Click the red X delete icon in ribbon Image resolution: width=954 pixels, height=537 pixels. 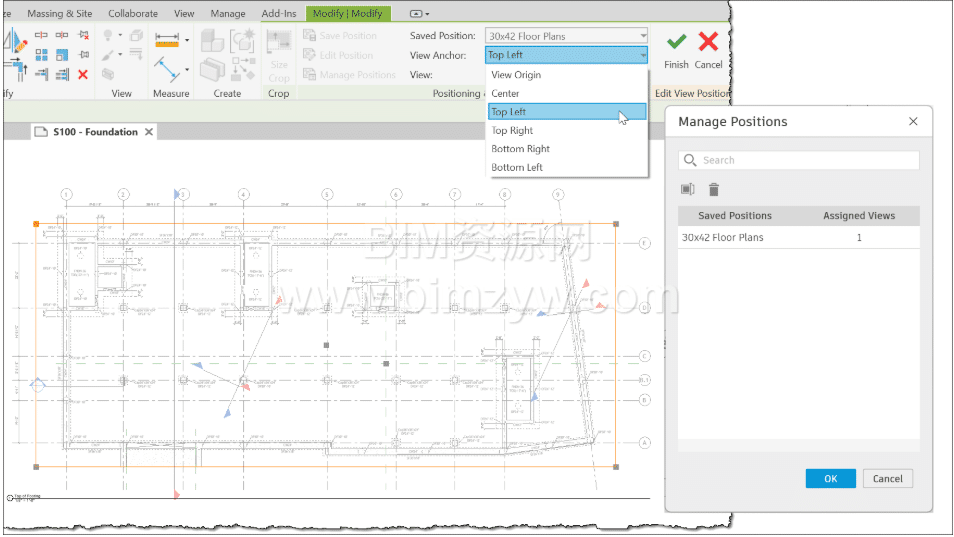83,74
